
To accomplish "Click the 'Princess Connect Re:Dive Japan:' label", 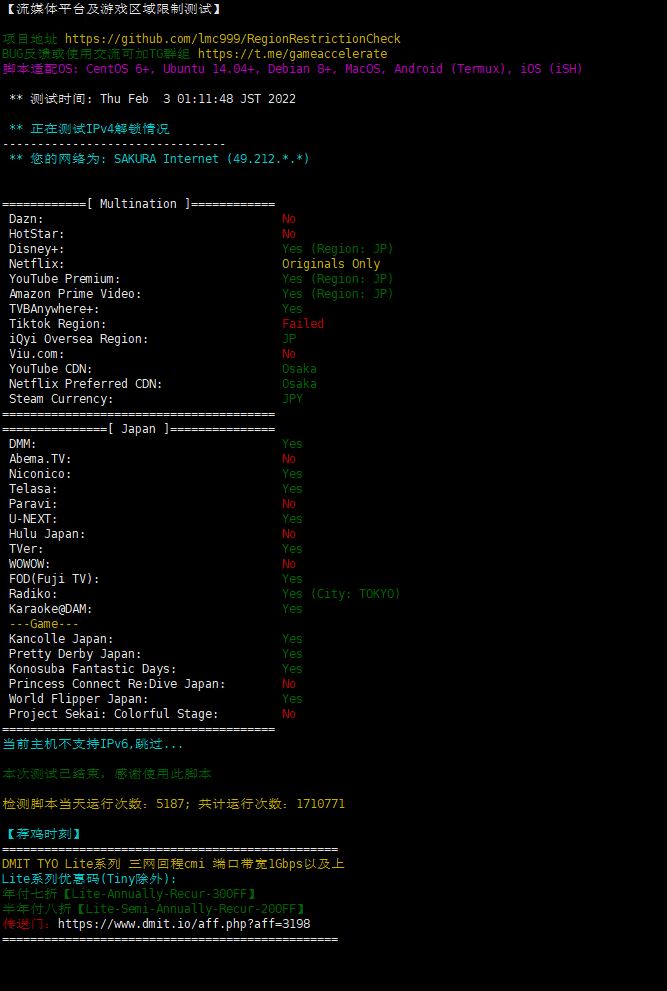I will coord(117,684).
